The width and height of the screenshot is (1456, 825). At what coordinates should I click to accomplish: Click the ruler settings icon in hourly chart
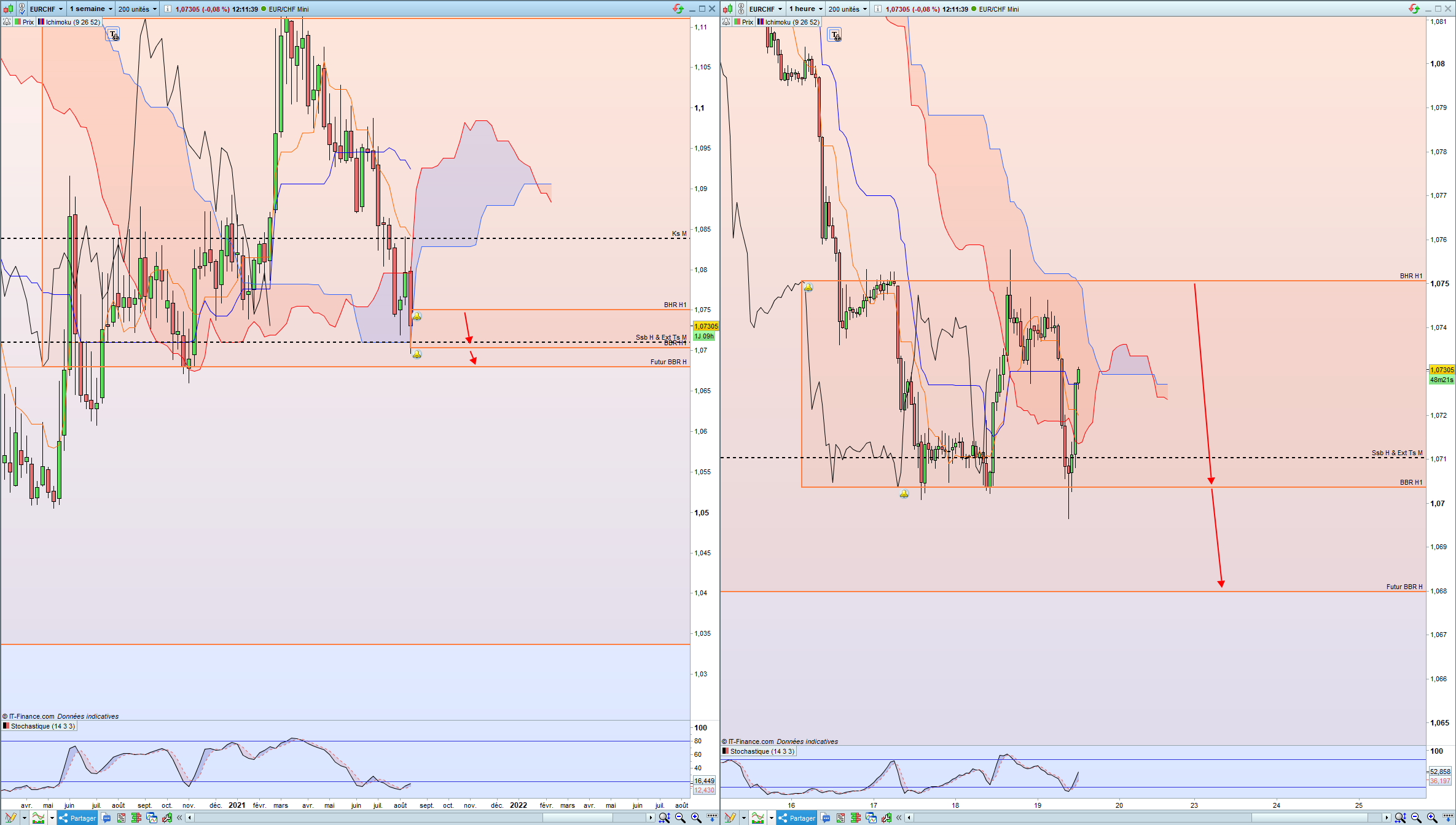pos(1448,818)
